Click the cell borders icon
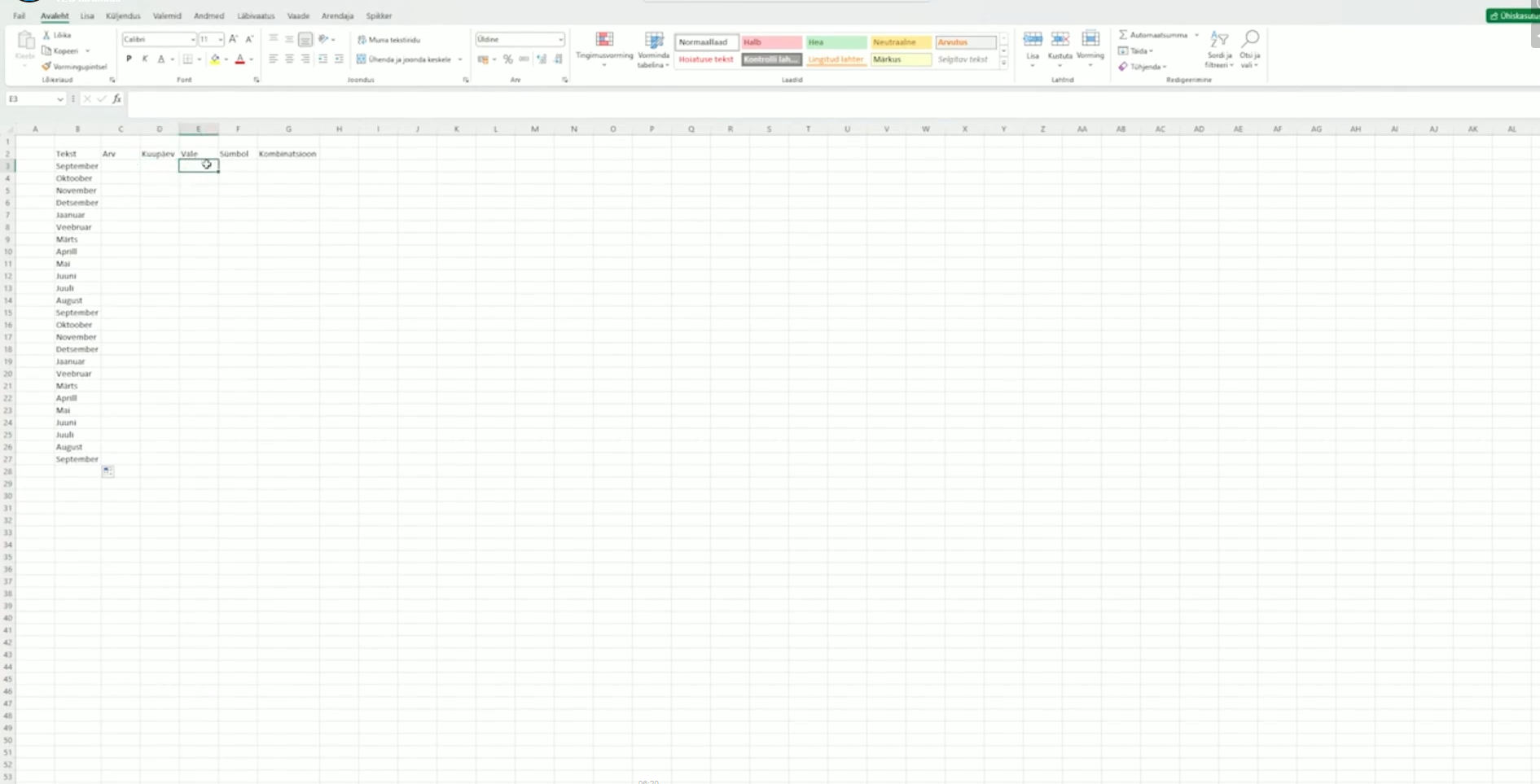The width and height of the screenshot is (1540, 784). coord(188,59)
